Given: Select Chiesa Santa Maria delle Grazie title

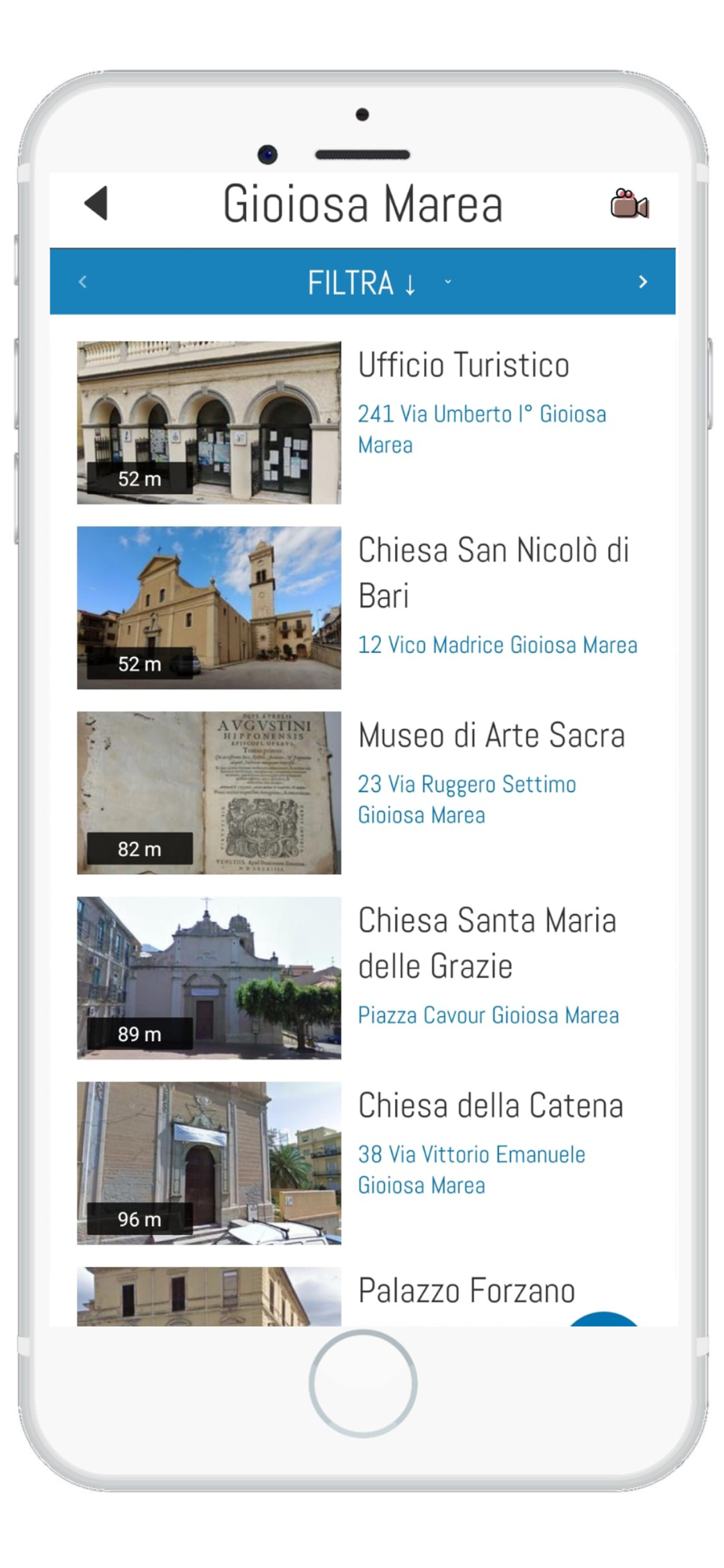Looking at the screenshot, I should pyautogui.click(x=487, y=943).
